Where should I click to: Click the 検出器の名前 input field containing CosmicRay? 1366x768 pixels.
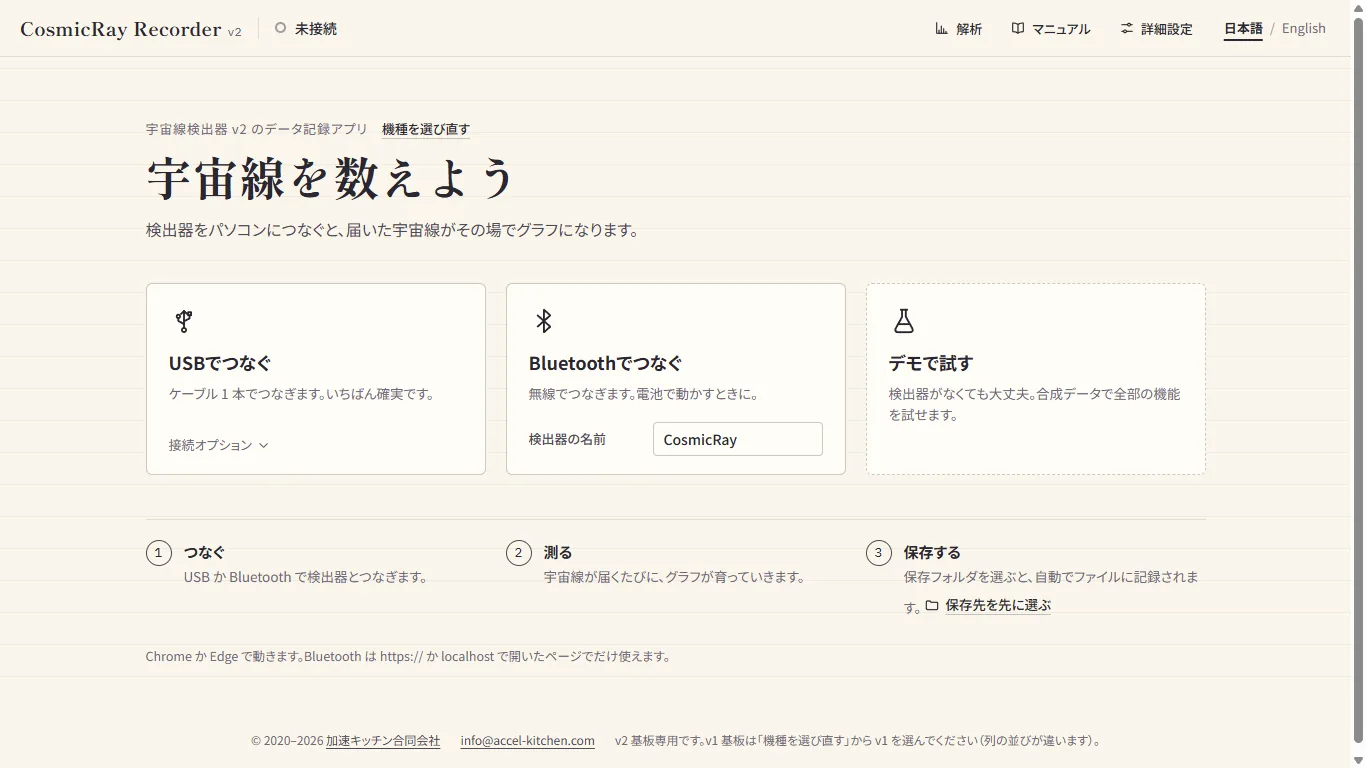pyautogui.click(x=738, y=439)
